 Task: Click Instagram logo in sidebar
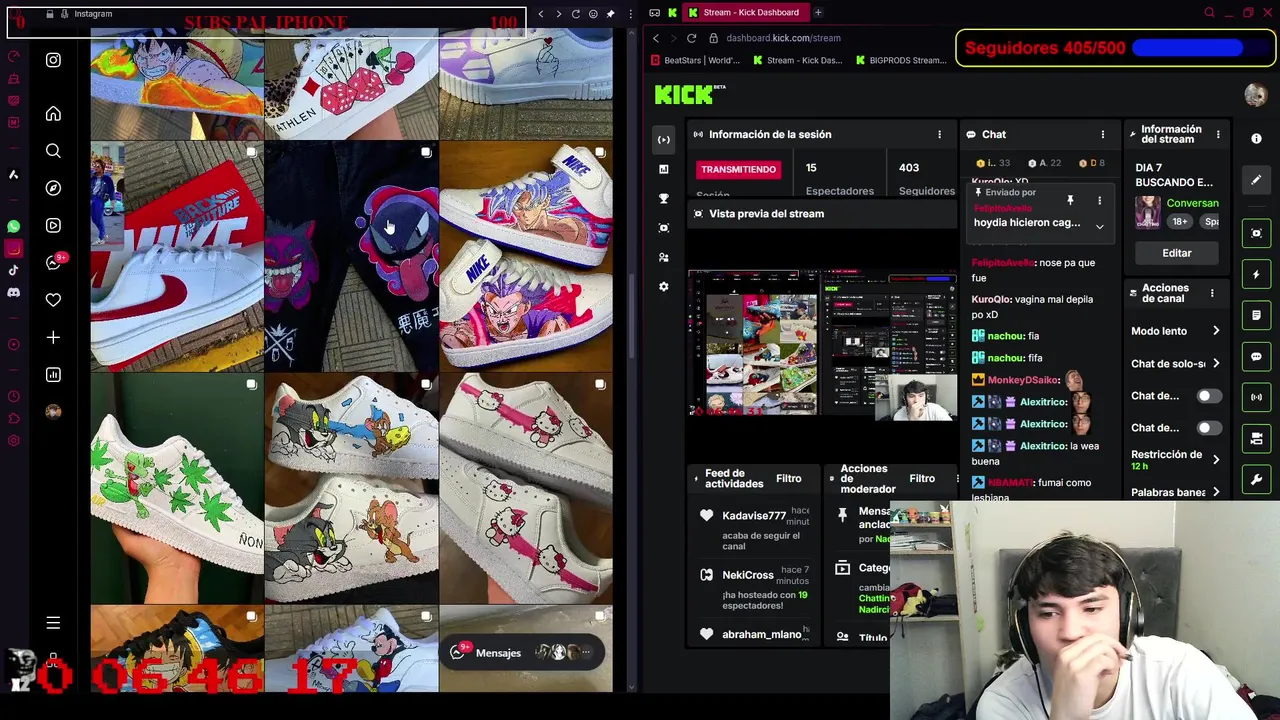point(53,60)
